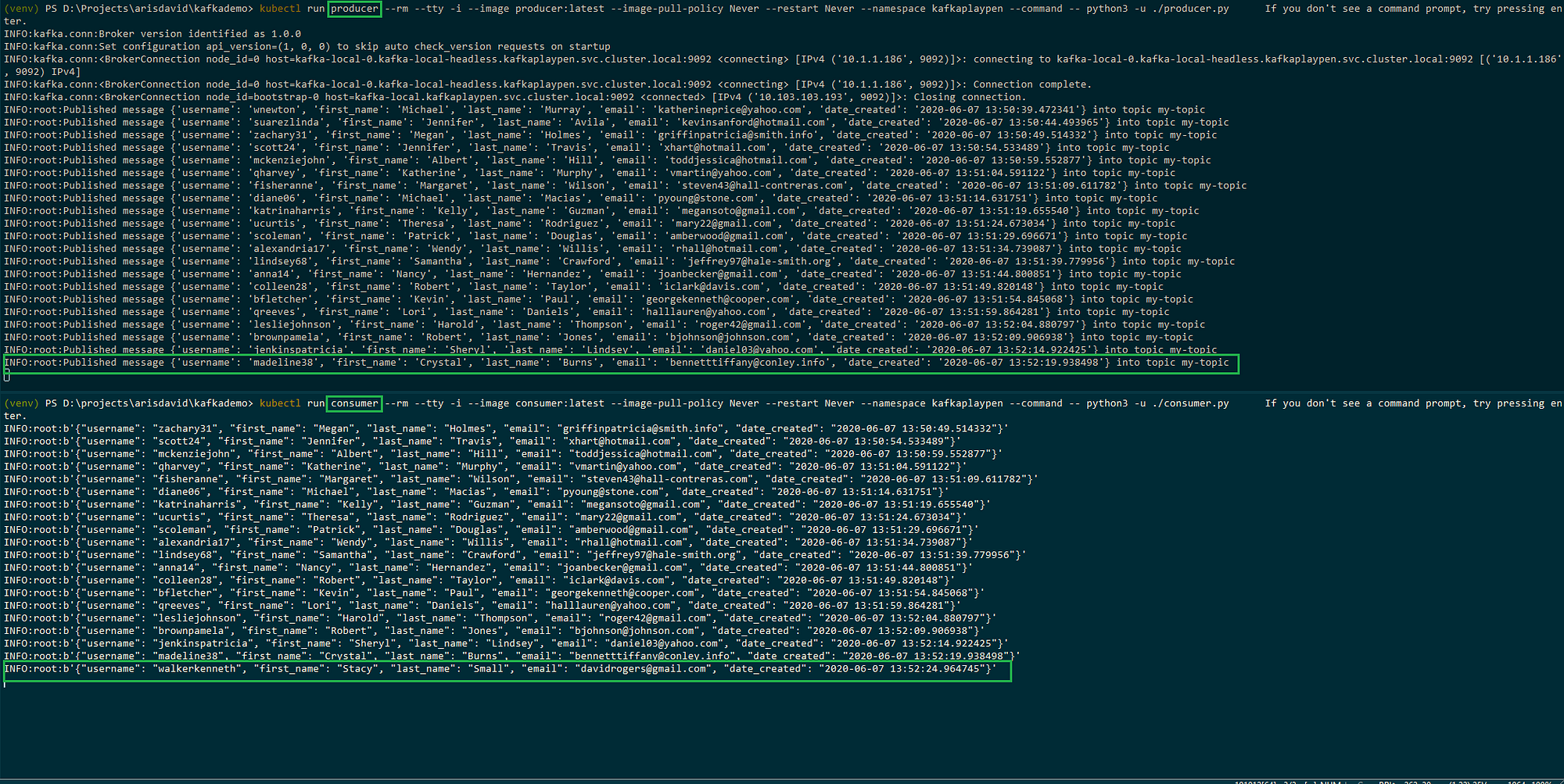Click the ./producer.py filename in the command
Image resolution: width=1564 pixels, height=784 pixels.
click(1191, 9)
